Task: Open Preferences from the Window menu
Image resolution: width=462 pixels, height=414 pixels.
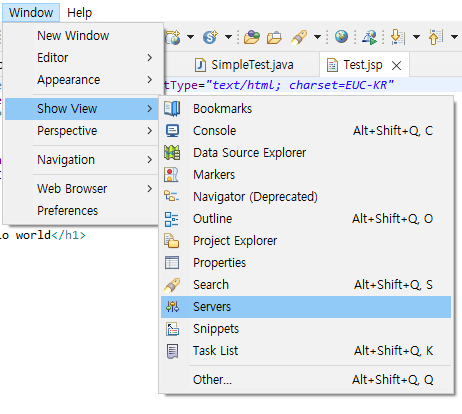Action: (x=68, y=211)
